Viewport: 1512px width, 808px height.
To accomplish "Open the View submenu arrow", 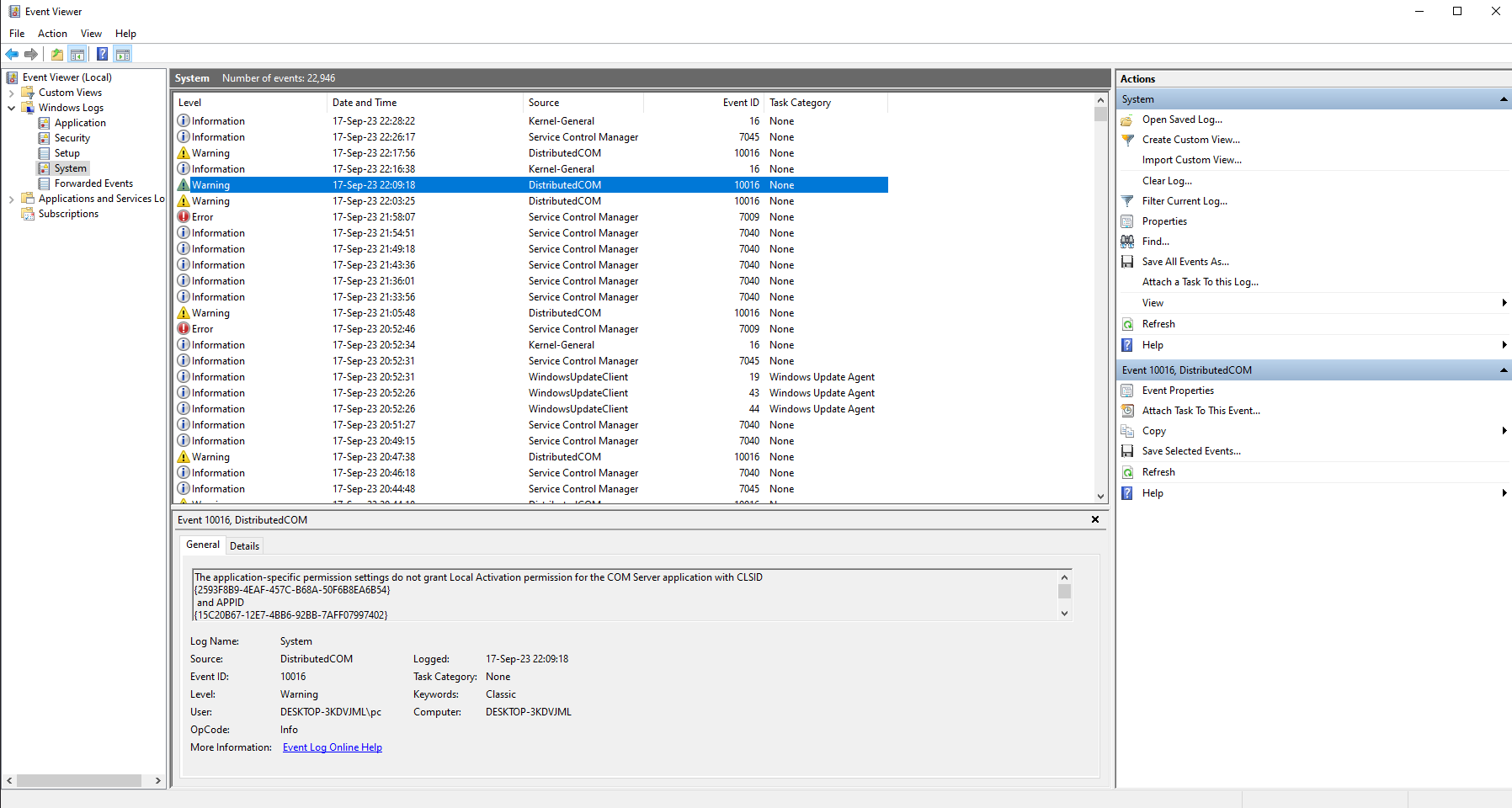I will pyautogui.click(x=1504, y=303).
